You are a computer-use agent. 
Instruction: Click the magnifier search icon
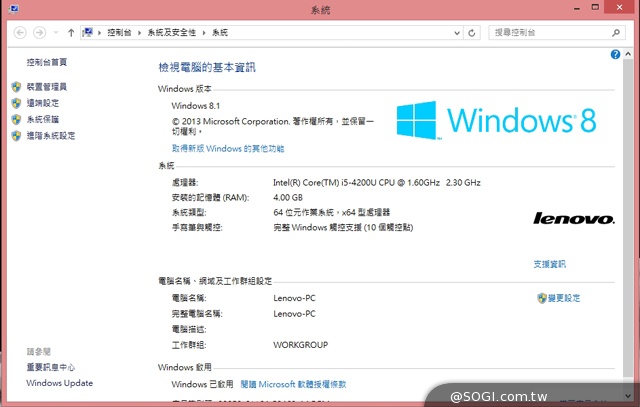click(616, 33)
